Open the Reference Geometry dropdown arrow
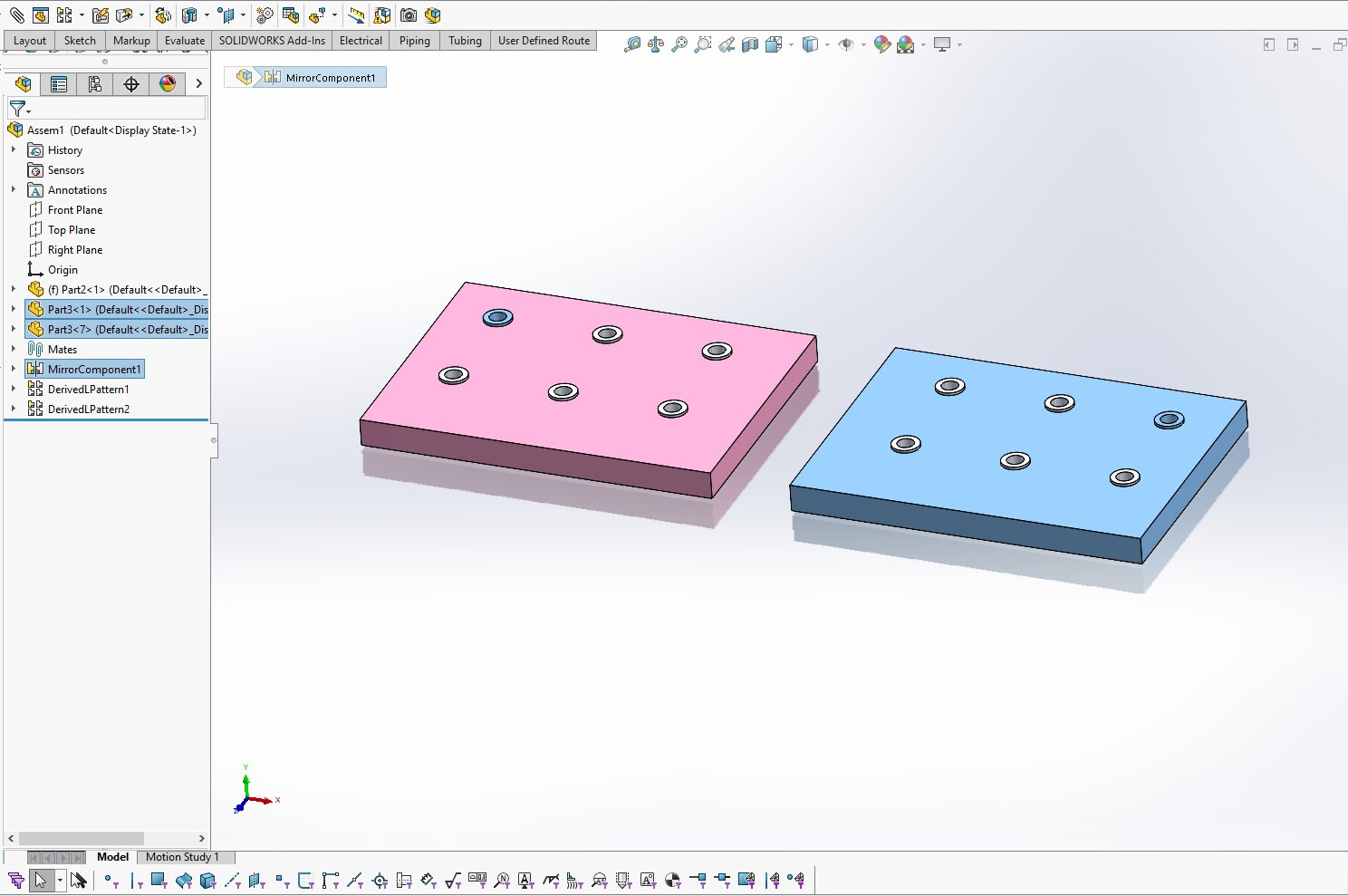Screen dimensions: 1348x896 coord(243,15)
